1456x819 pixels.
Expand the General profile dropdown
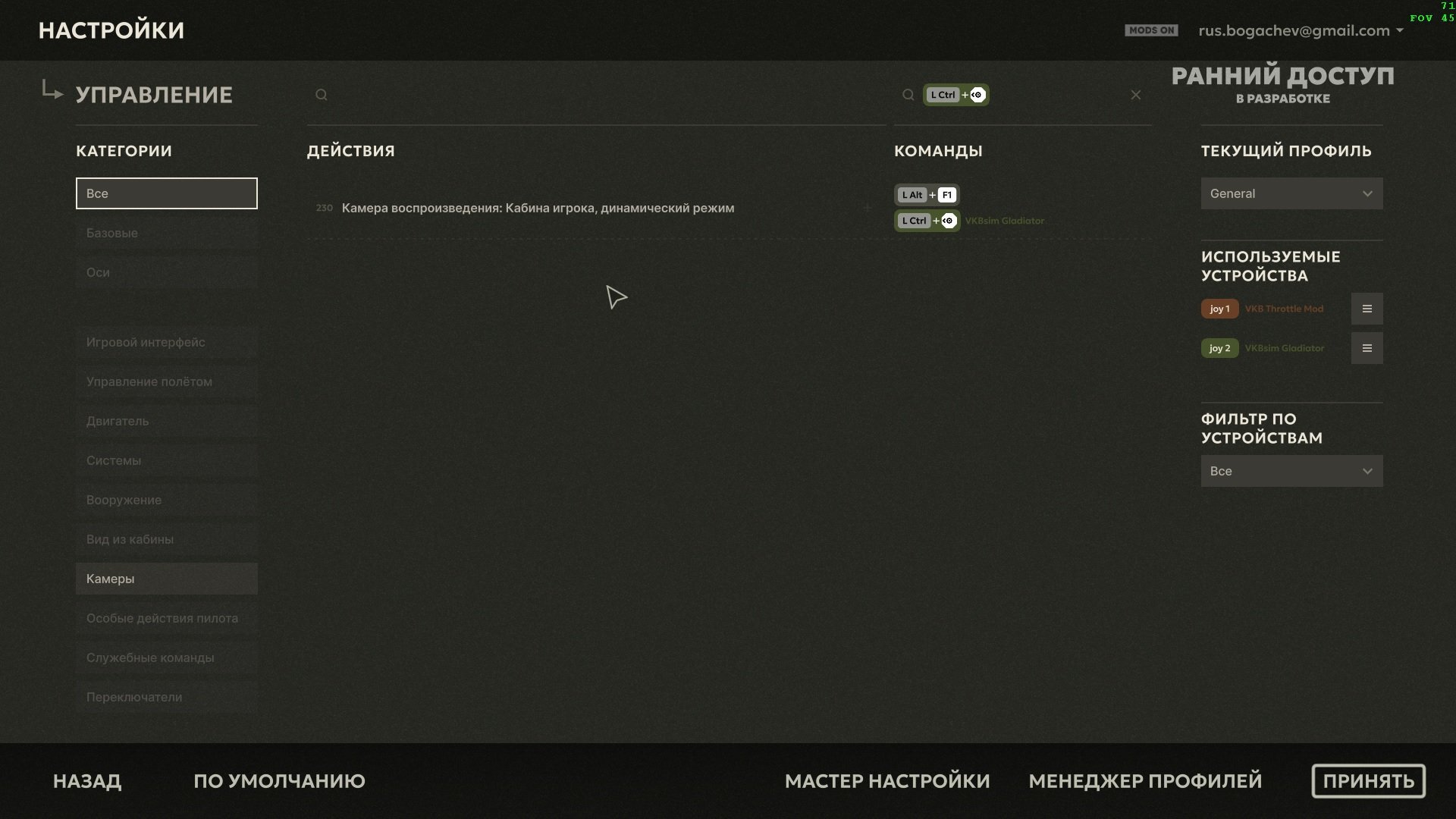point(1291,193)
